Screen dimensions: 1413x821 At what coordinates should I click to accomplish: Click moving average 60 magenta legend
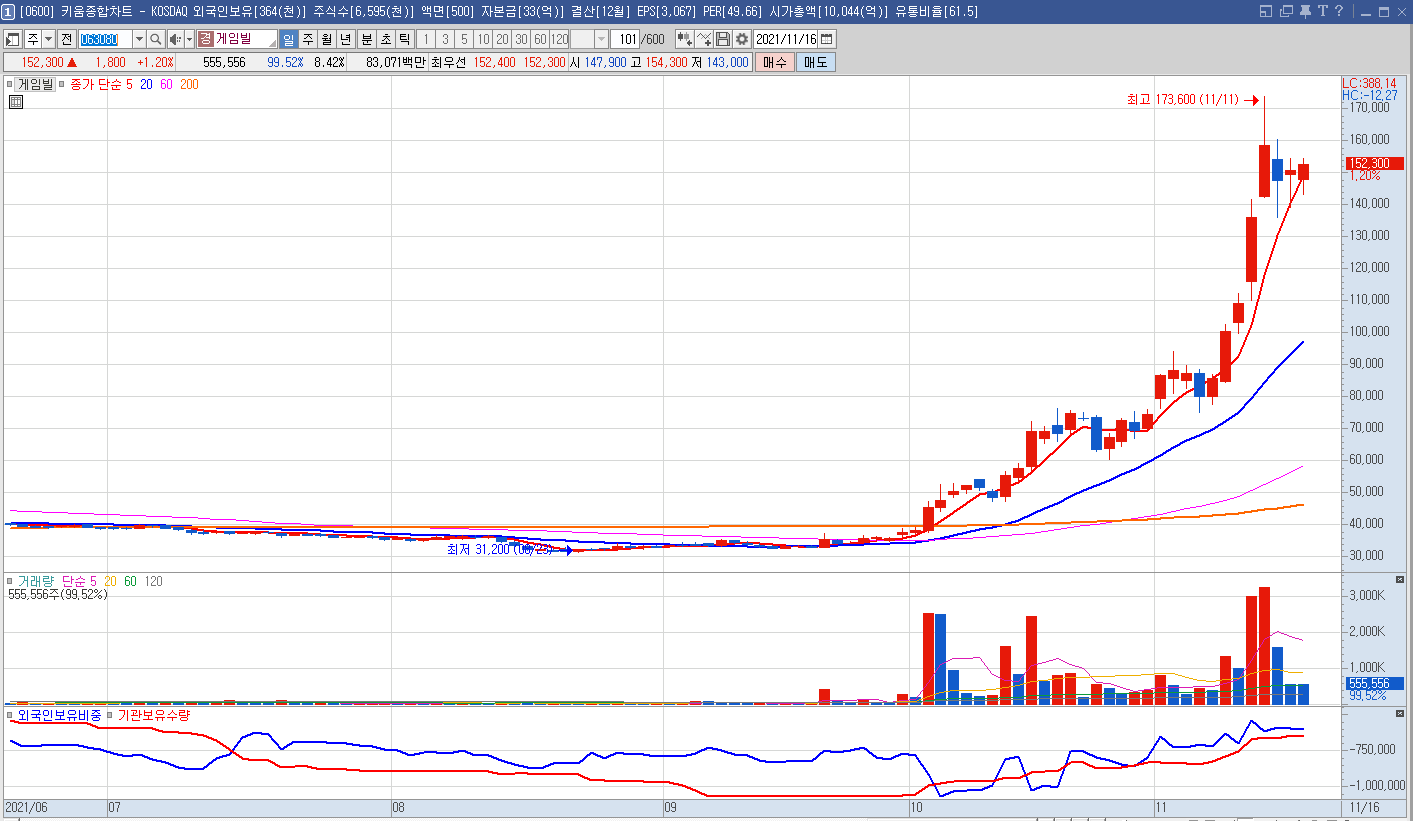tap(166, 85)
